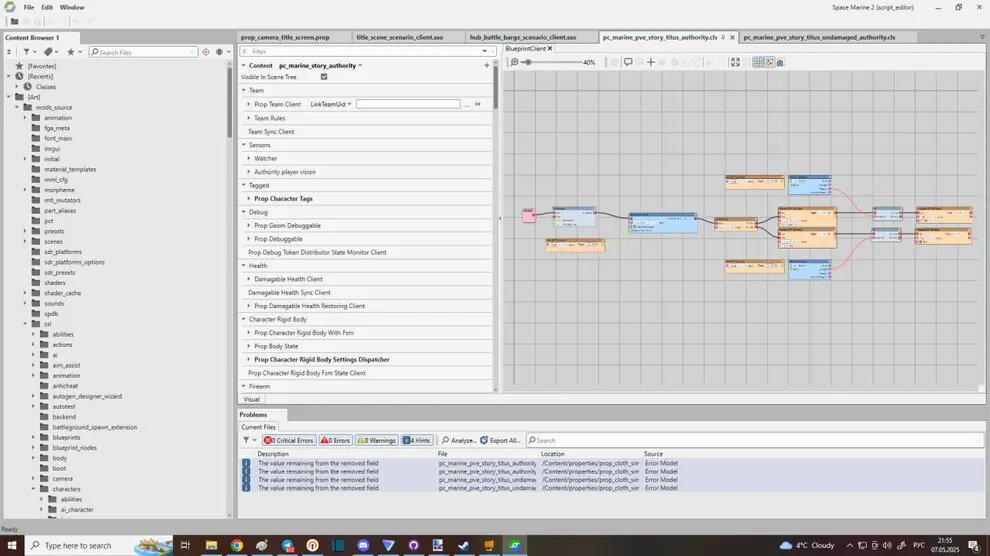Click the comment bubble icon in blueprint toolbar
990x556 pixels.
coord(628,62)
